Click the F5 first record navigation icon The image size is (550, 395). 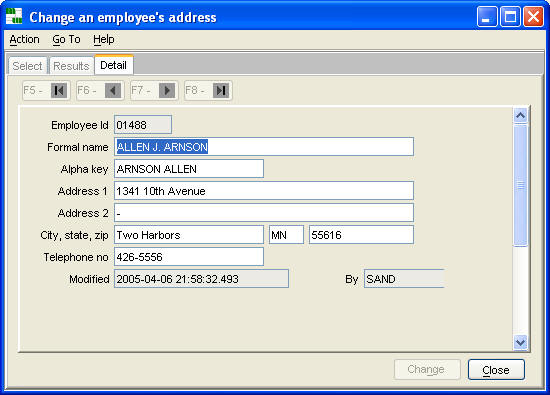[59, 91]
